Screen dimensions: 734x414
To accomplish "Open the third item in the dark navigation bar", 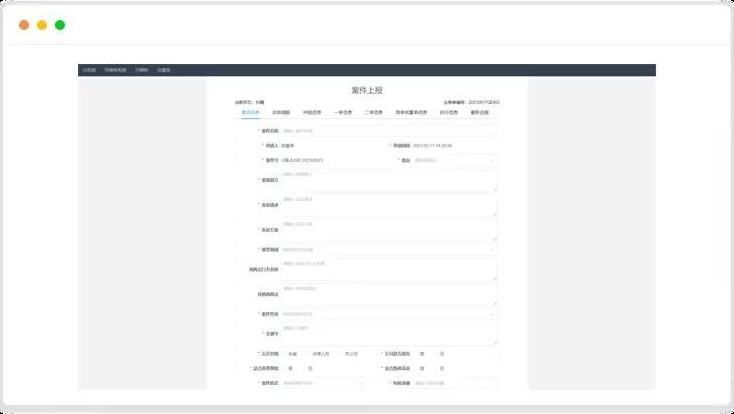I will click(x=141, y=70).
